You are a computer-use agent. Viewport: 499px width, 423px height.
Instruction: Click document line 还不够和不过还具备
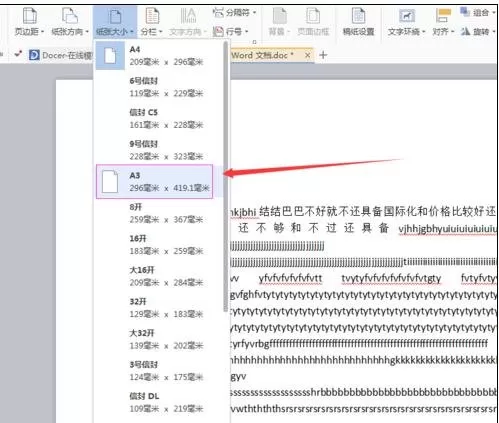pyautogui.click(x=313, y=228)
